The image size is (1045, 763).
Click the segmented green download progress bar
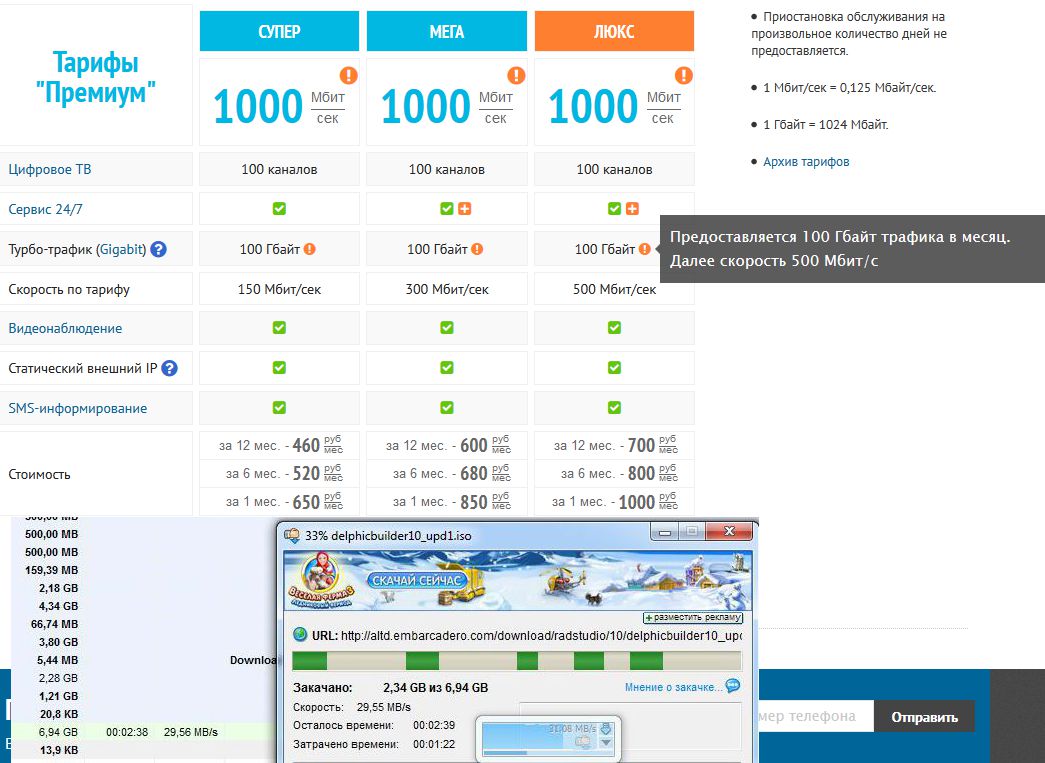[517, 660]
